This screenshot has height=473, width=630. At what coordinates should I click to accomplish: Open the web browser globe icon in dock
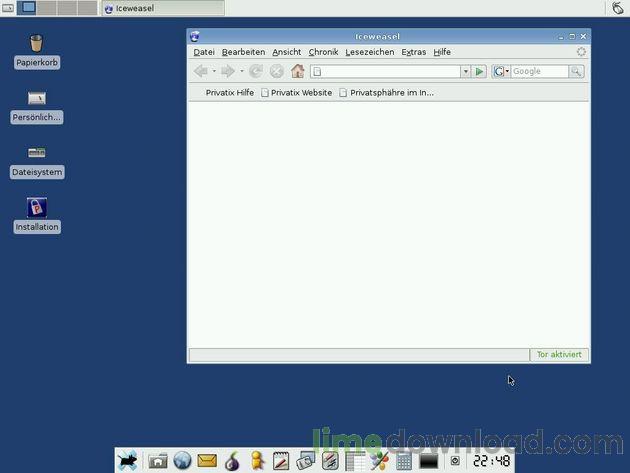click(182, 461)
